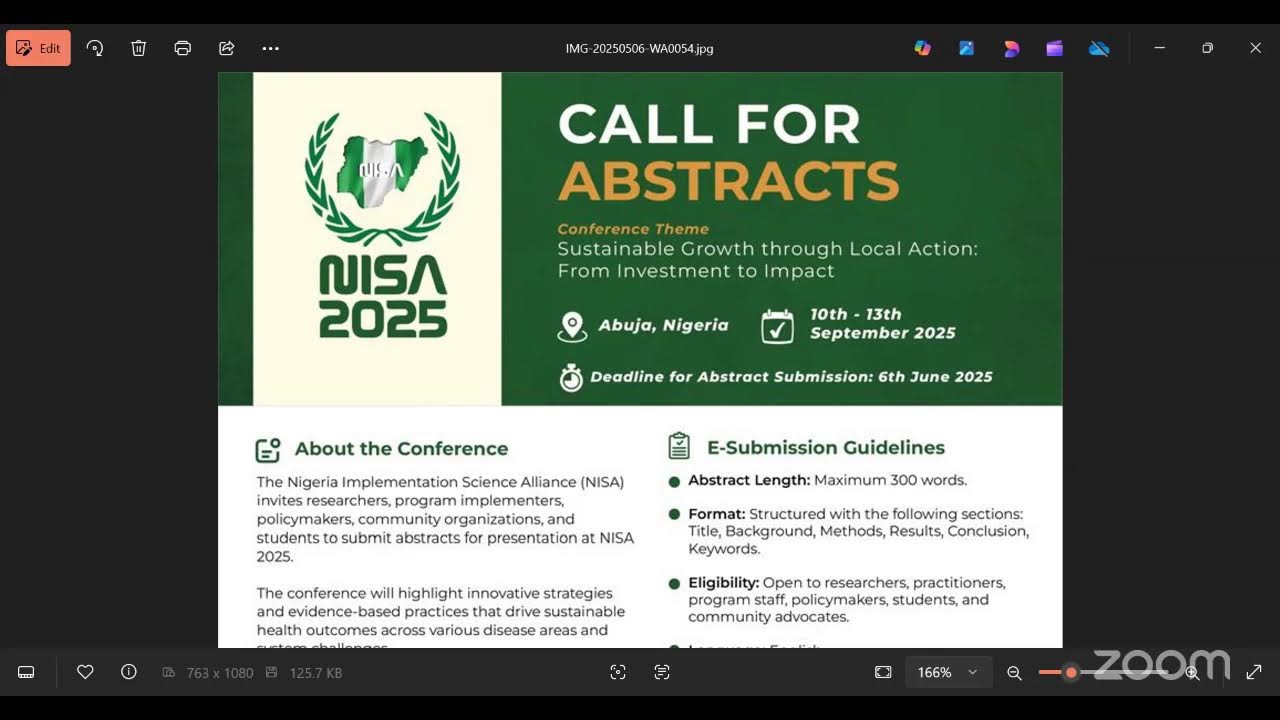Click the NISA 2025 logo in the photo
The width and height of the screenshot is (1280, 720).
383,224
